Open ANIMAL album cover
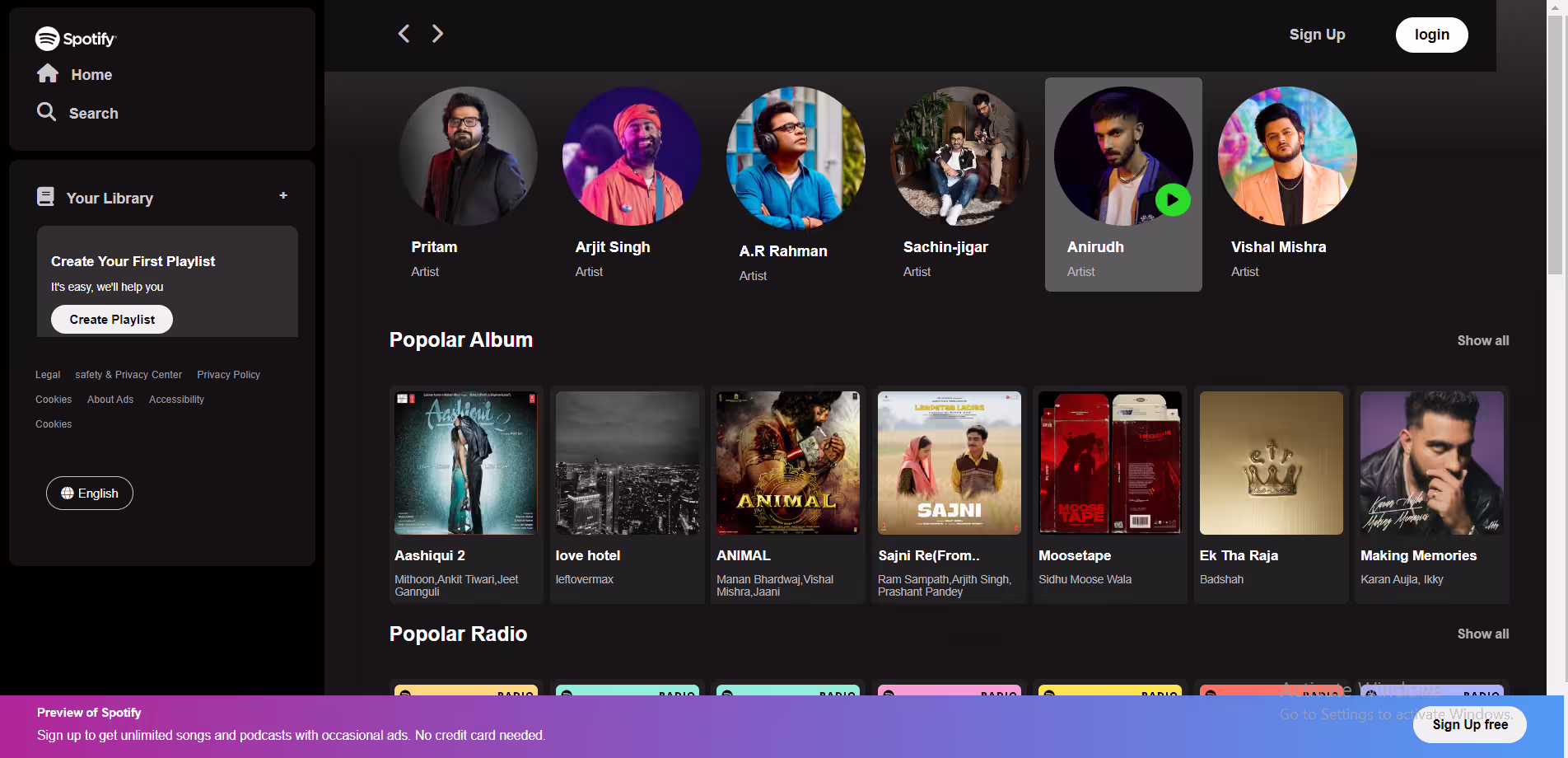 [788, 463]
